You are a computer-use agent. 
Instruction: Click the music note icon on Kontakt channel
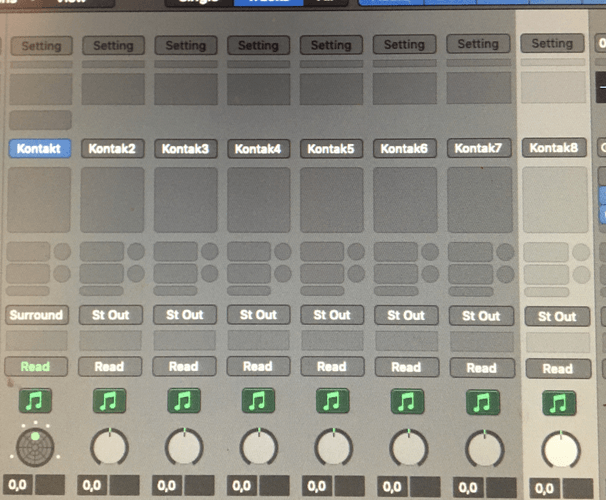pyautogui.click(x=35, y=400)
